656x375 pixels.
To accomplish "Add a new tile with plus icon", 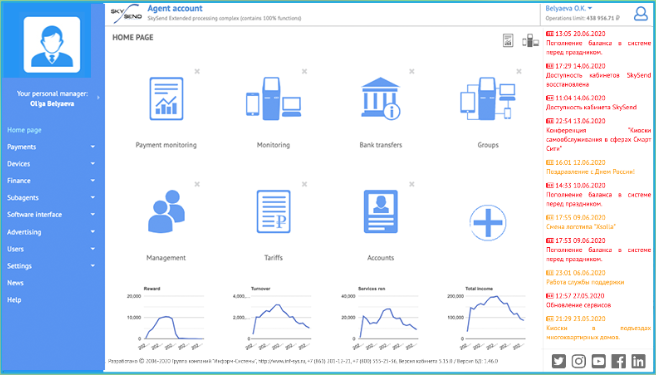I will [x=487, y=223].
